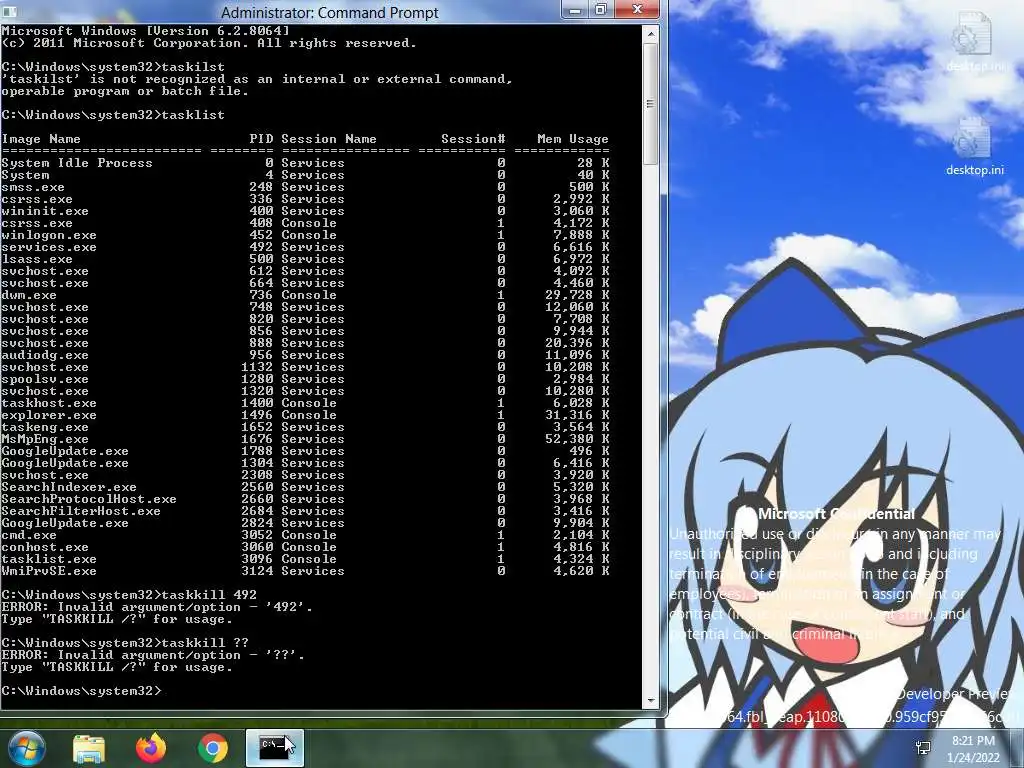
Task: Click the Command Prompt title bar text
Action: click(x=329, y=12)
